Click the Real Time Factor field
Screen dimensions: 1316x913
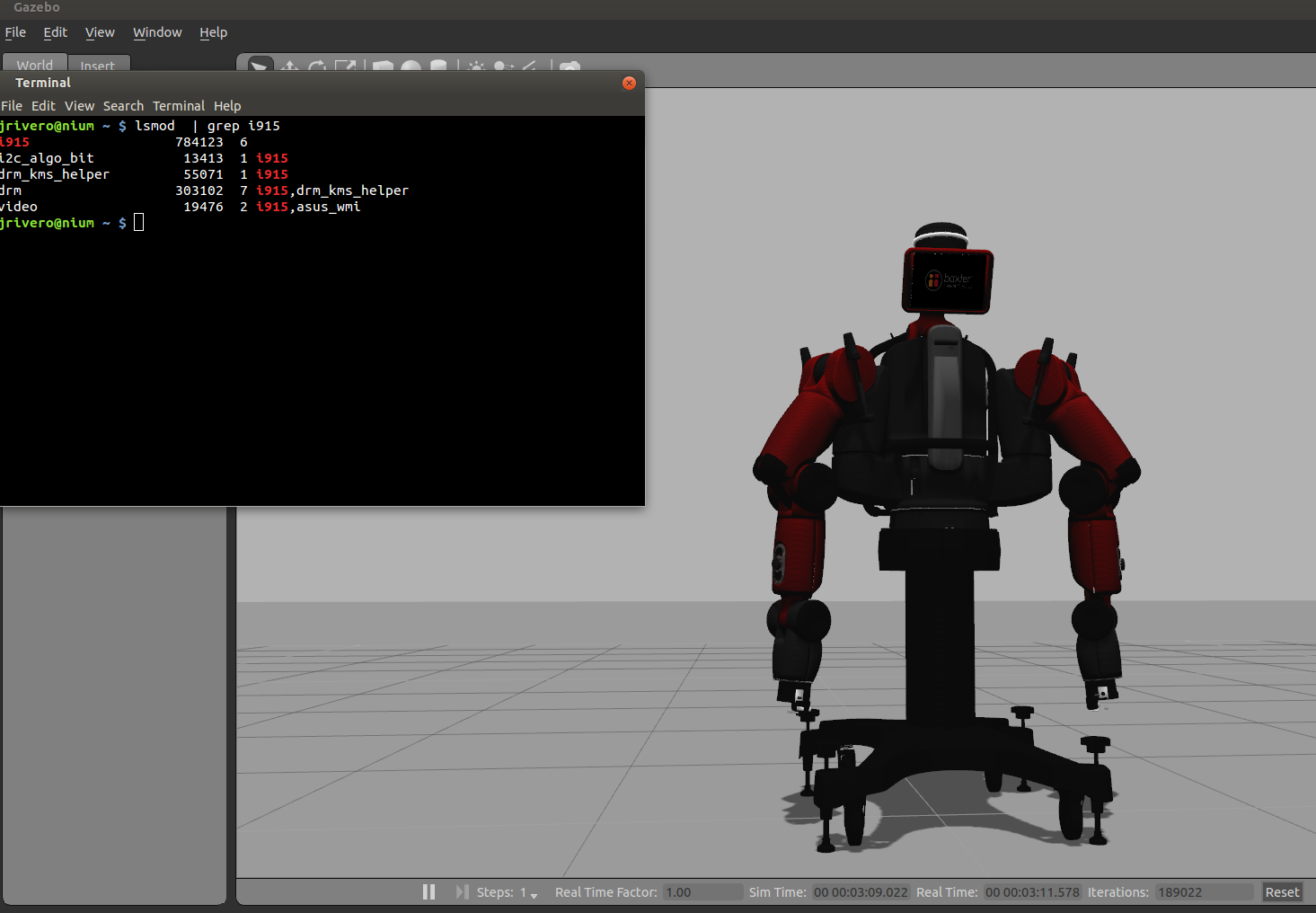[x=703, y=892]
